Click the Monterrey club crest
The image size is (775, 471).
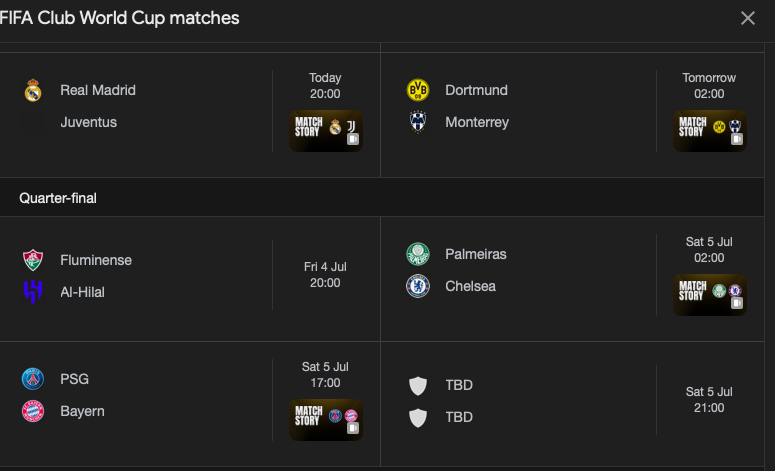coord(418,122)
